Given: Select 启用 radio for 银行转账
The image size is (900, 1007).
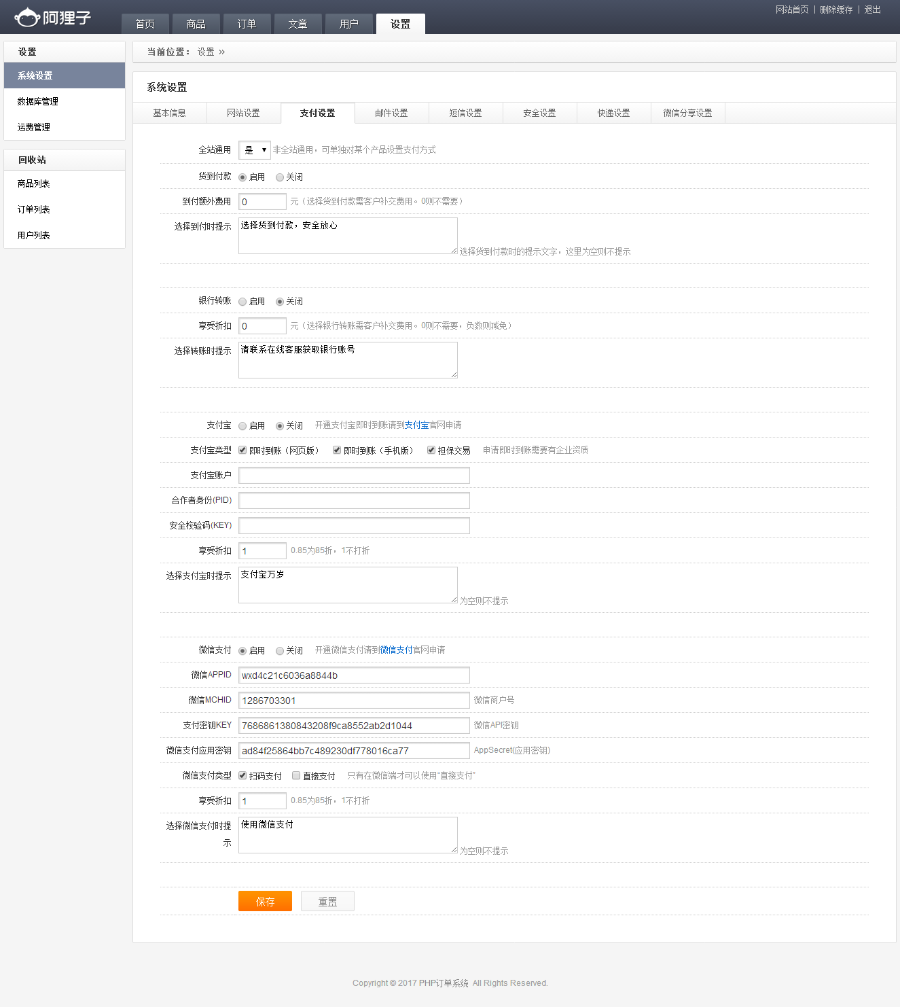Looking at the screenshot, I should coord(242,302).
